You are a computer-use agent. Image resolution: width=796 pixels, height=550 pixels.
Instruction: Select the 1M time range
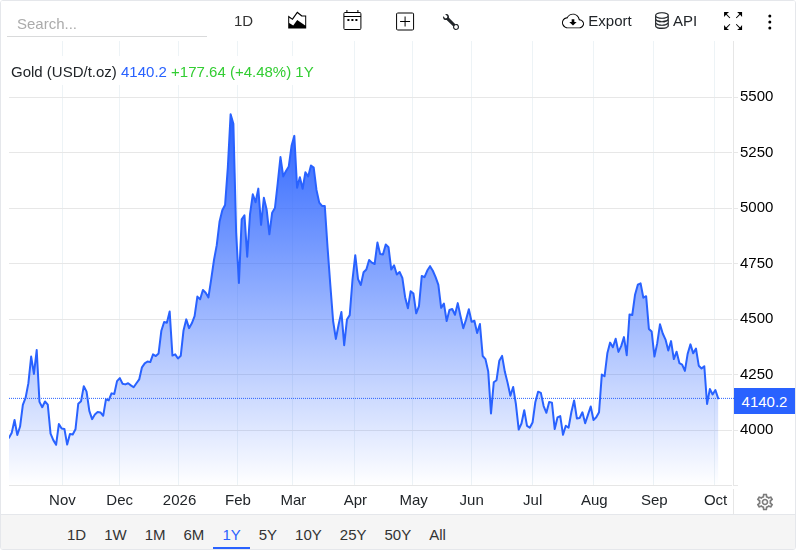(155, 535)
